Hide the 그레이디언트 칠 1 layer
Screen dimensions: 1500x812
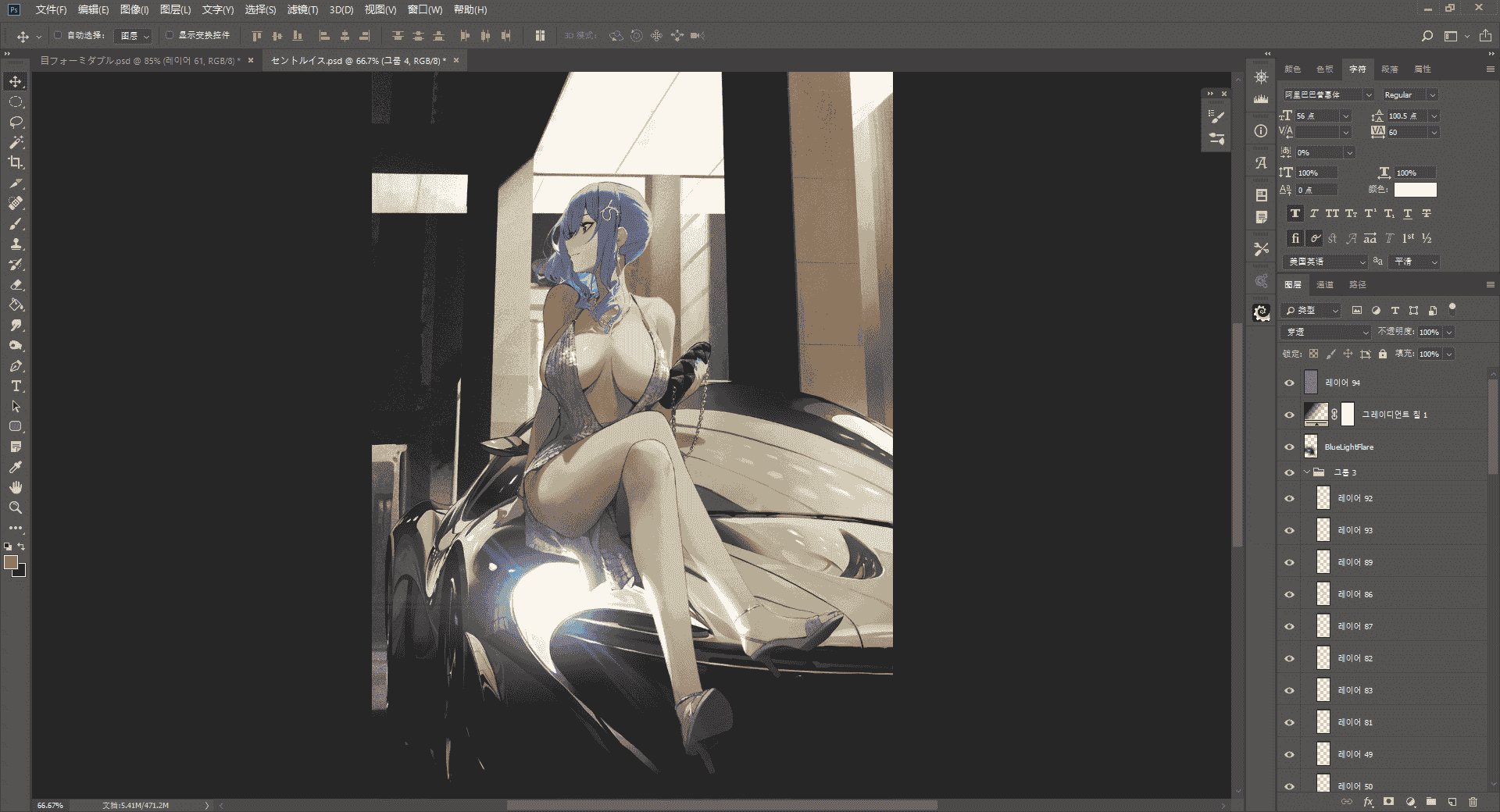click(1290, 415)
